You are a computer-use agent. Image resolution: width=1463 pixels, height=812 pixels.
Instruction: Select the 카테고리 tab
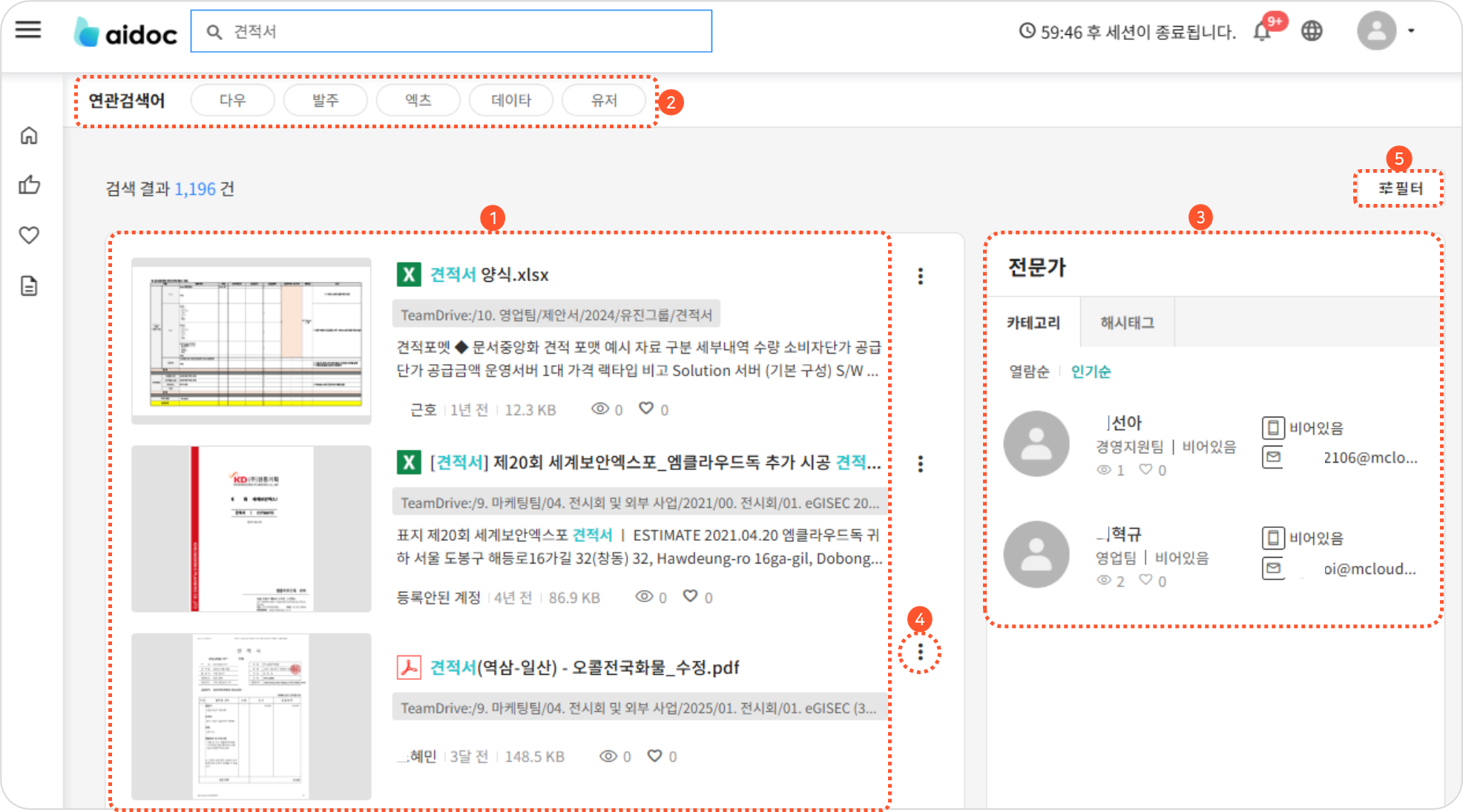pos(1033,323)
